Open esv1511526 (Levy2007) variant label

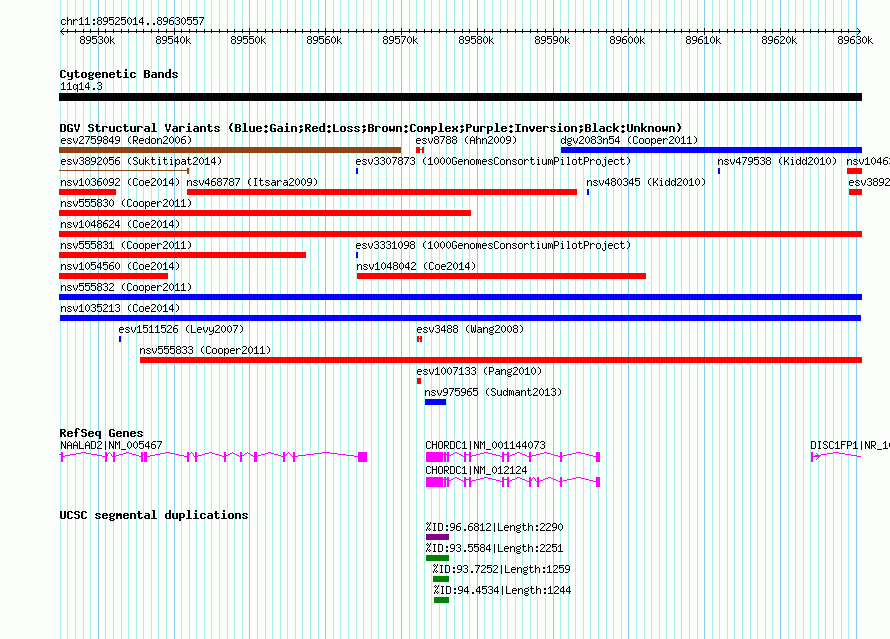point(181,329)
